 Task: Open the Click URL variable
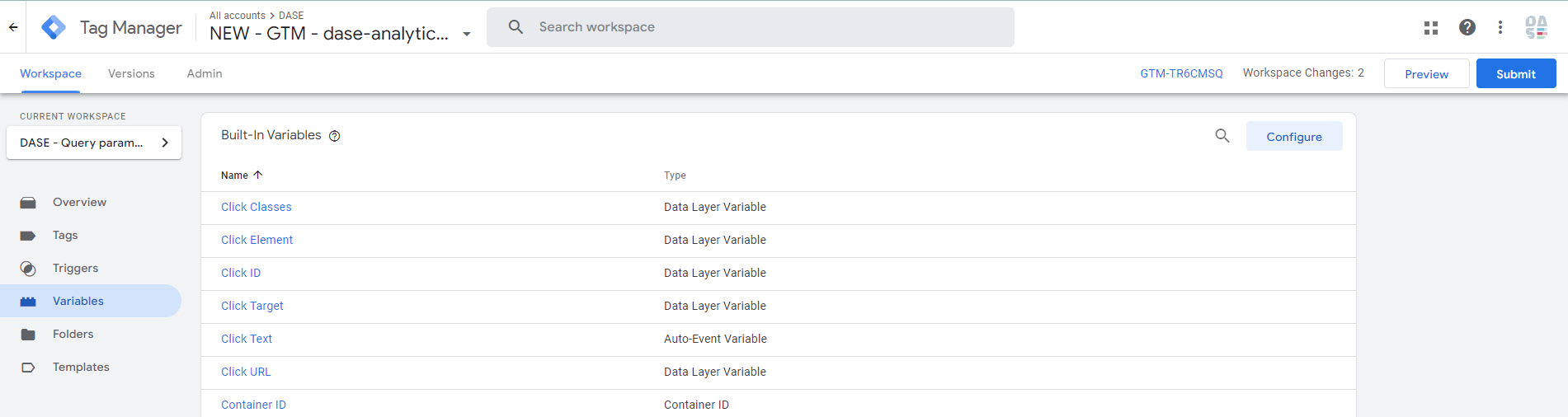tap(246, 372)
